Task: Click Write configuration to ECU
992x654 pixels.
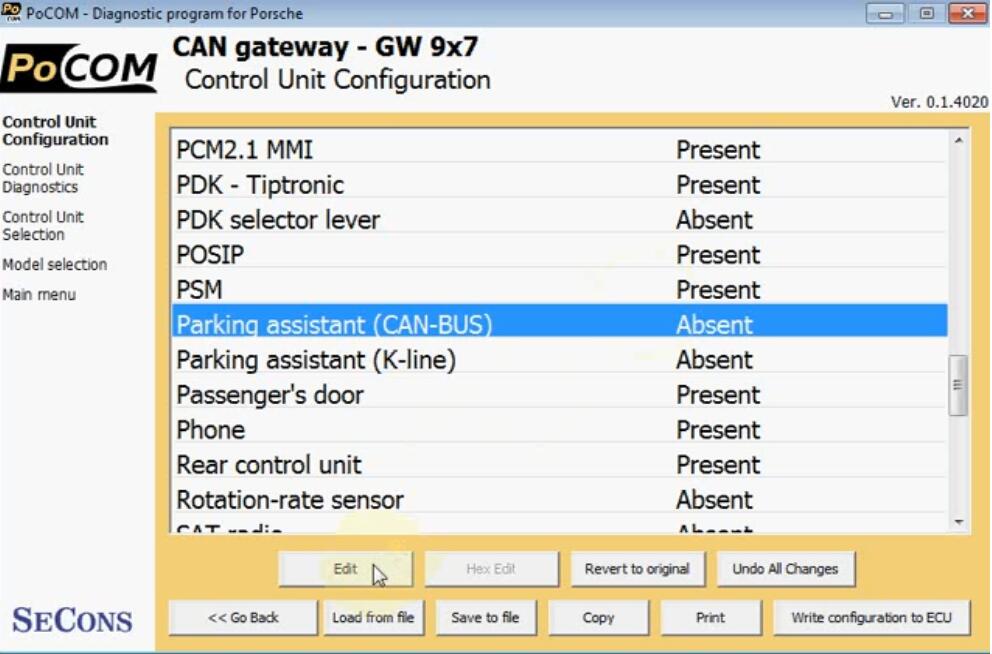Action: 871,617
